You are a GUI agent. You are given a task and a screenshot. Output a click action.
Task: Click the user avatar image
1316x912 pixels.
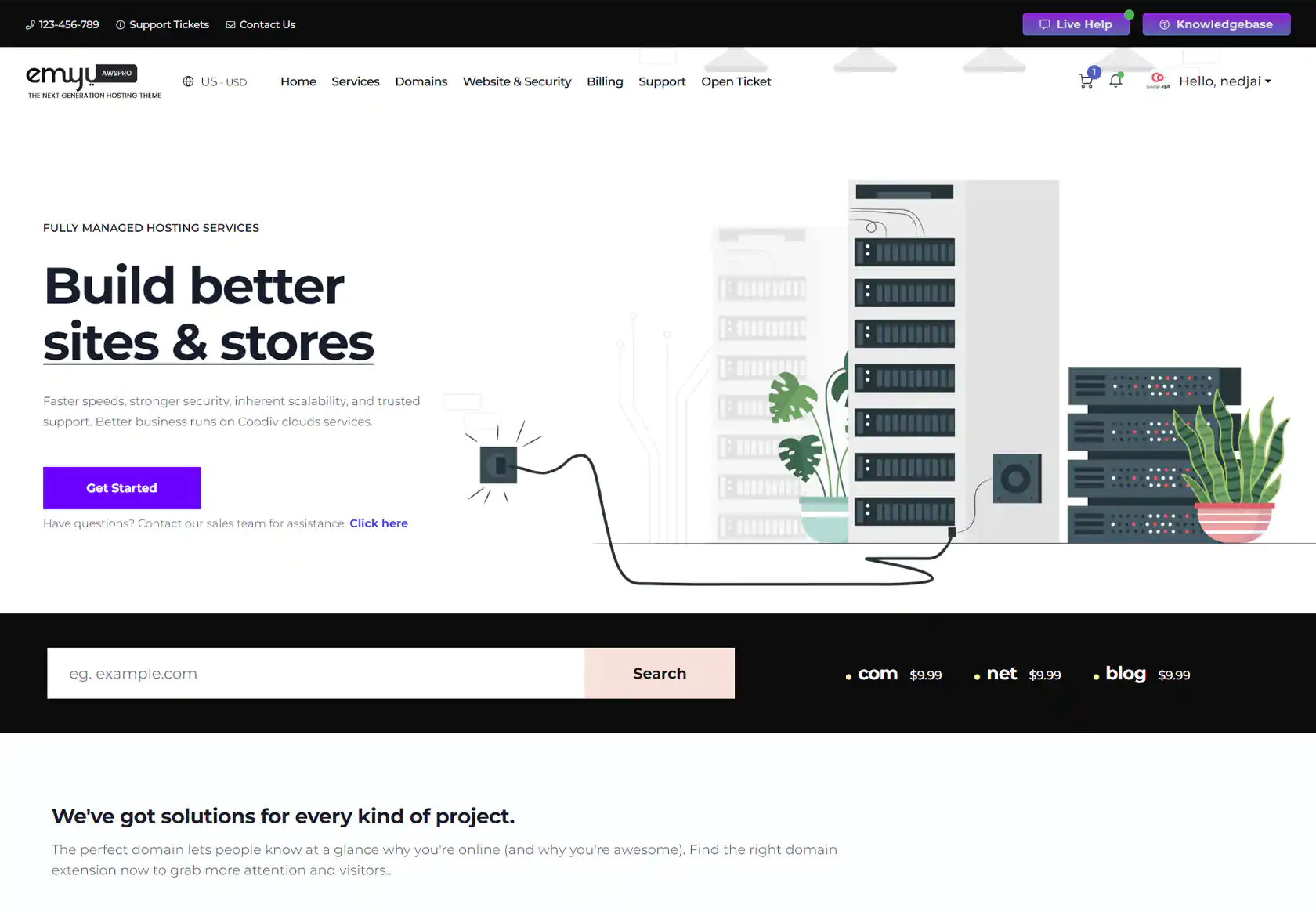[x=1158, y=81]
